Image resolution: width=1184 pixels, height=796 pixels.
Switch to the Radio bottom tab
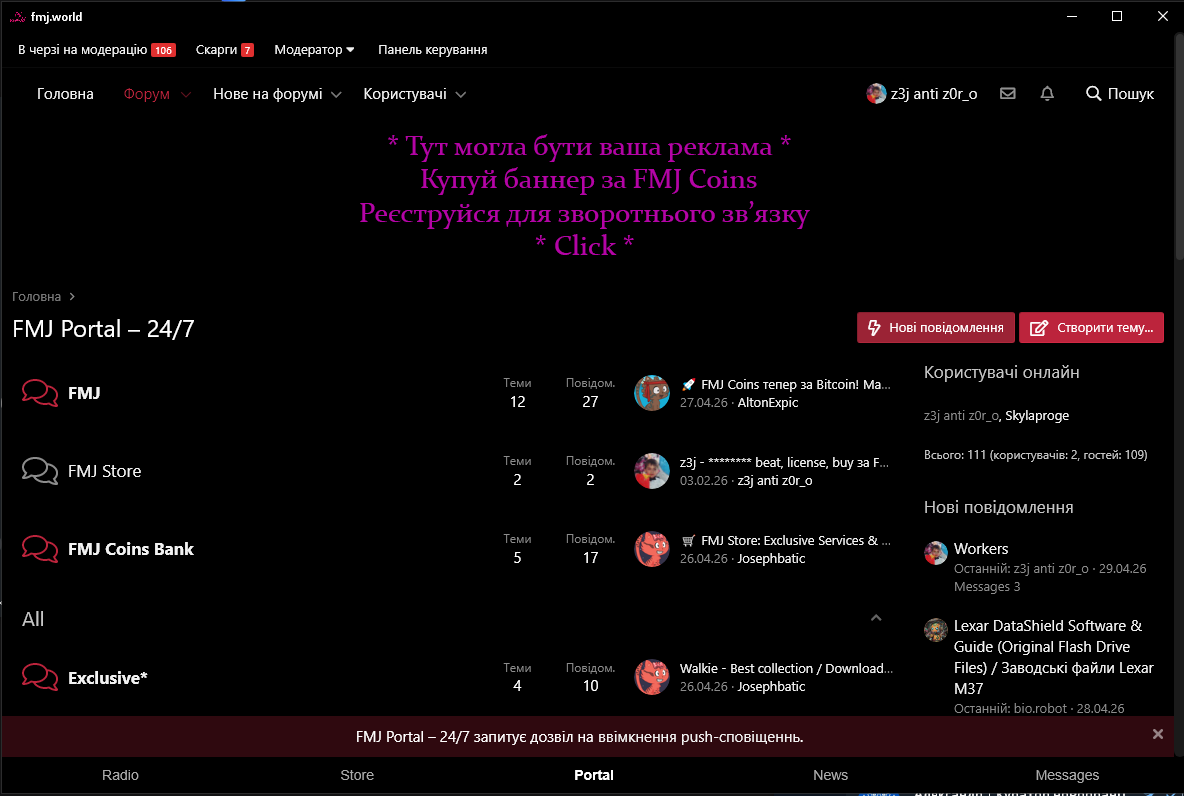pos(120,775)
